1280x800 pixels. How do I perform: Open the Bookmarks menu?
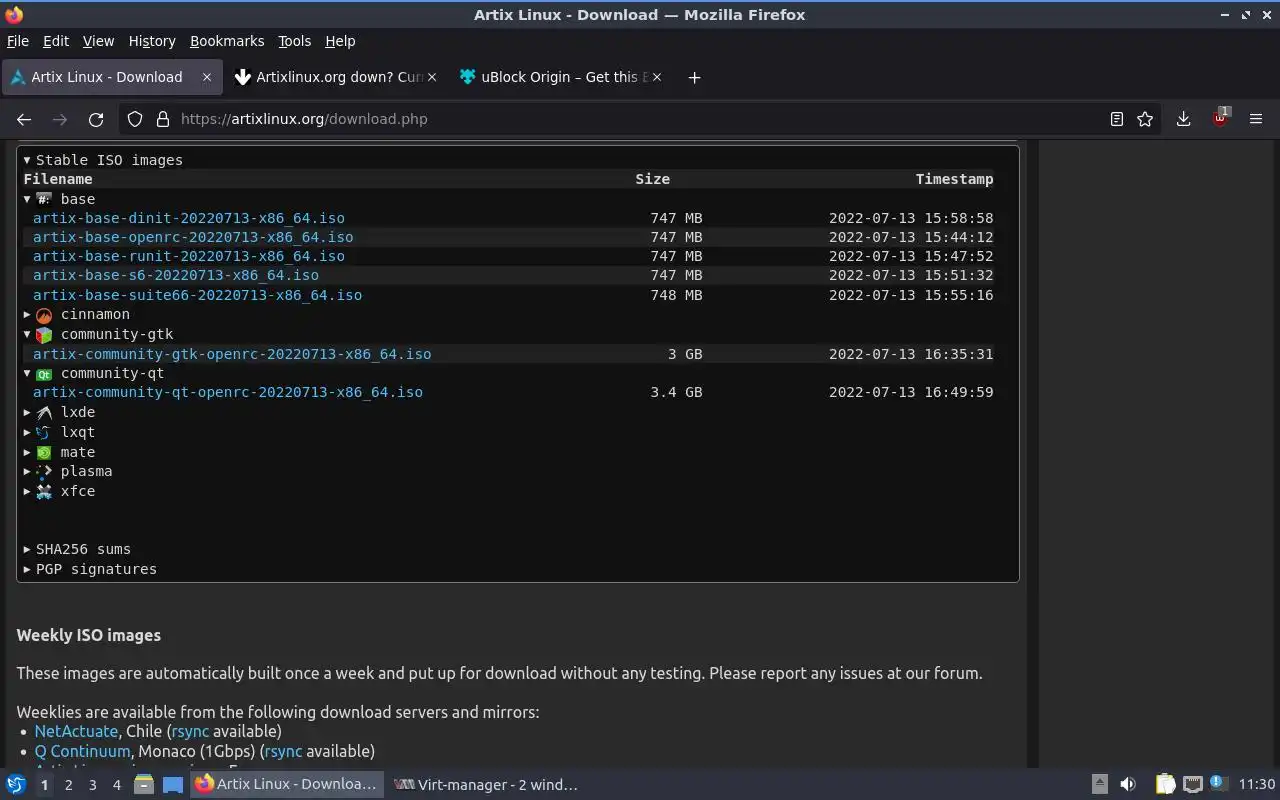point(227,41)
